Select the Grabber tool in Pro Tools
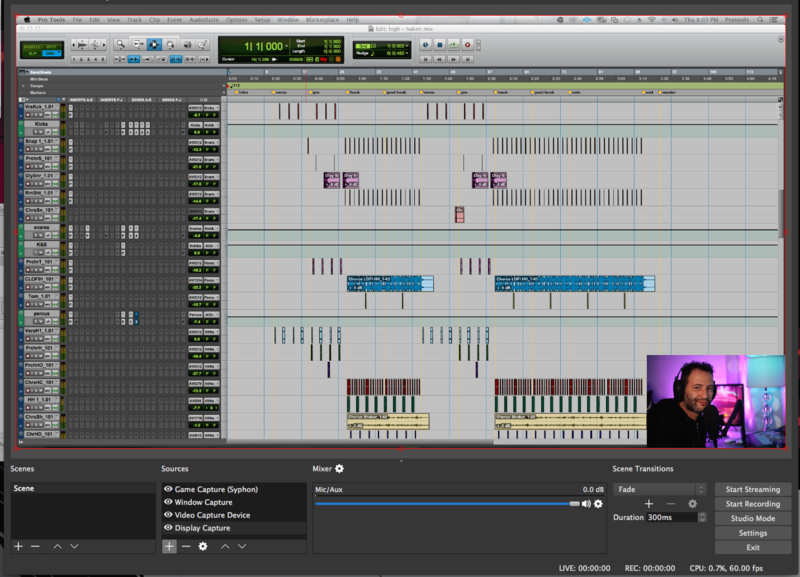 [171, 44]
